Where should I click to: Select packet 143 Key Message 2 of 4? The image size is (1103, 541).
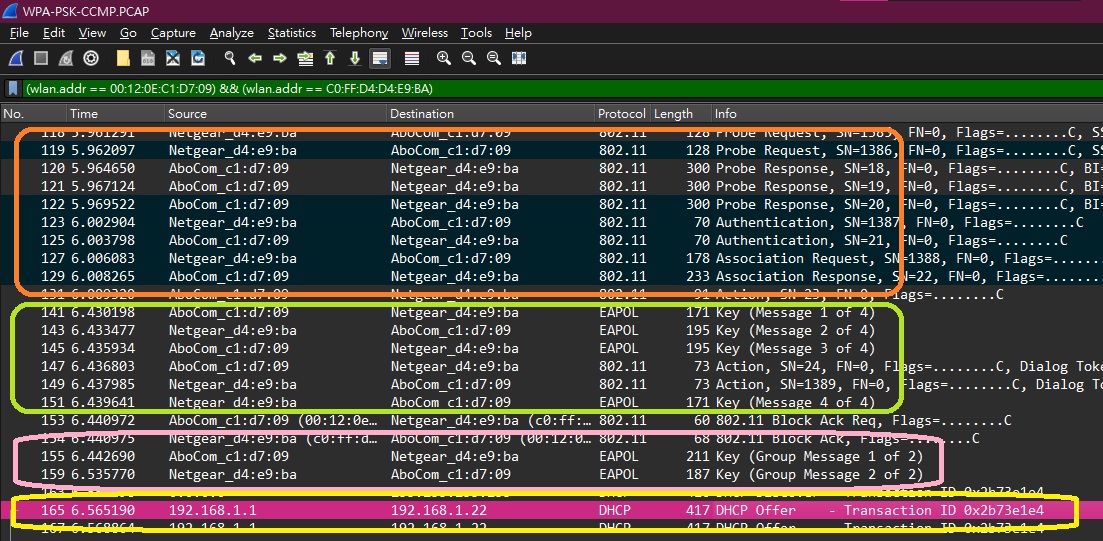coord(552,331)
